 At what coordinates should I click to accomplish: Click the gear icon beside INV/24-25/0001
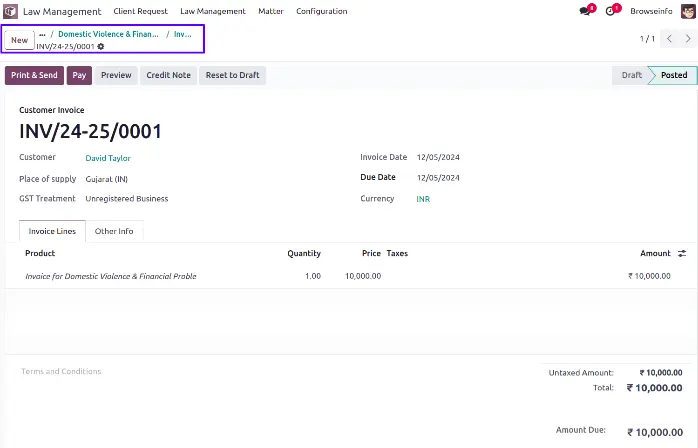(x=100, y=47)
